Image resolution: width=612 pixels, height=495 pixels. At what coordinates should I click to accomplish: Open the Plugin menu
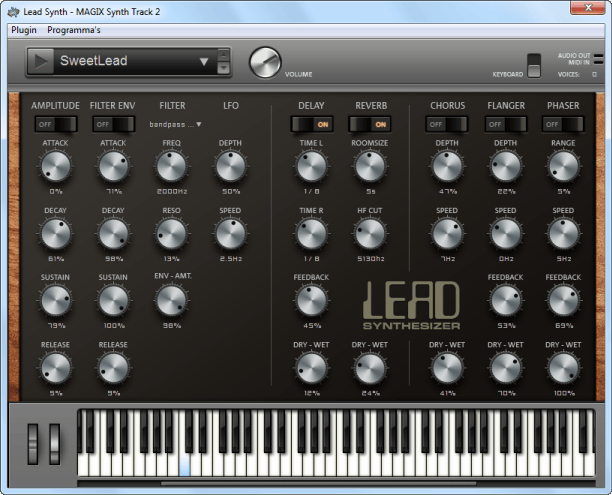click(x=24, y=30)
